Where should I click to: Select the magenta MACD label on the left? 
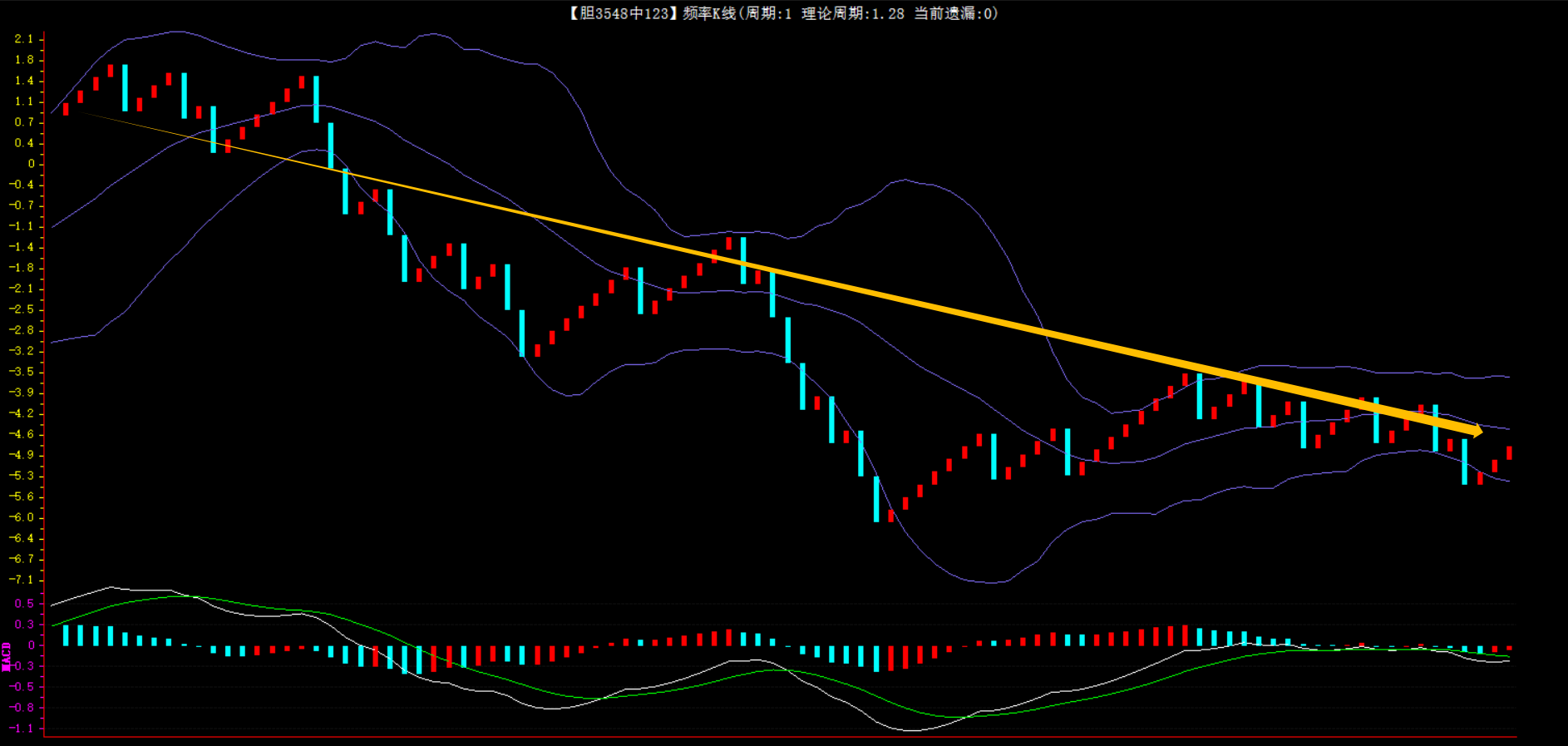point(7,656)
